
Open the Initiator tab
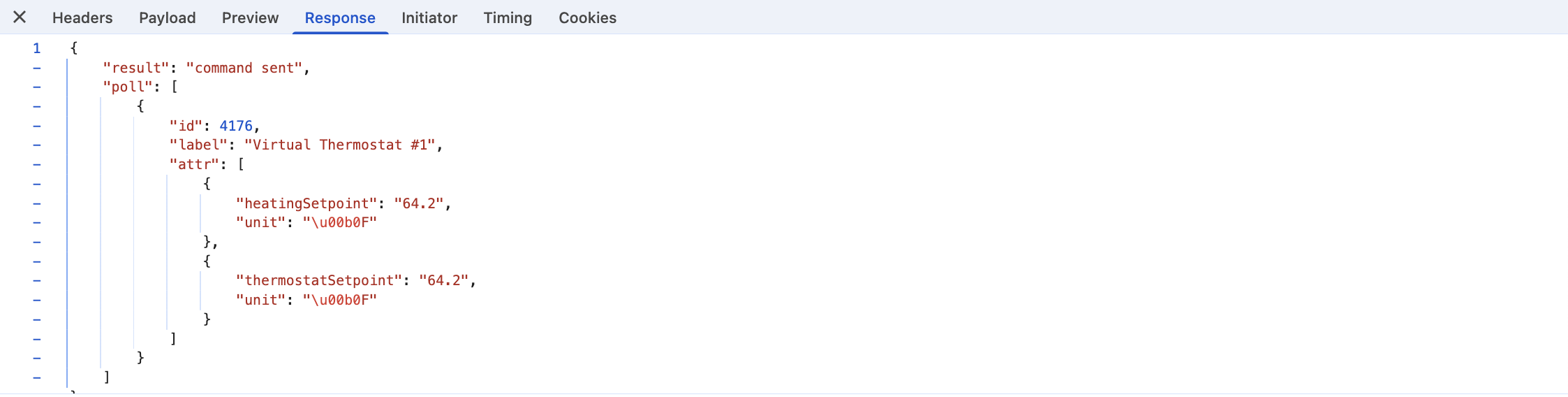tap(429, 18)
